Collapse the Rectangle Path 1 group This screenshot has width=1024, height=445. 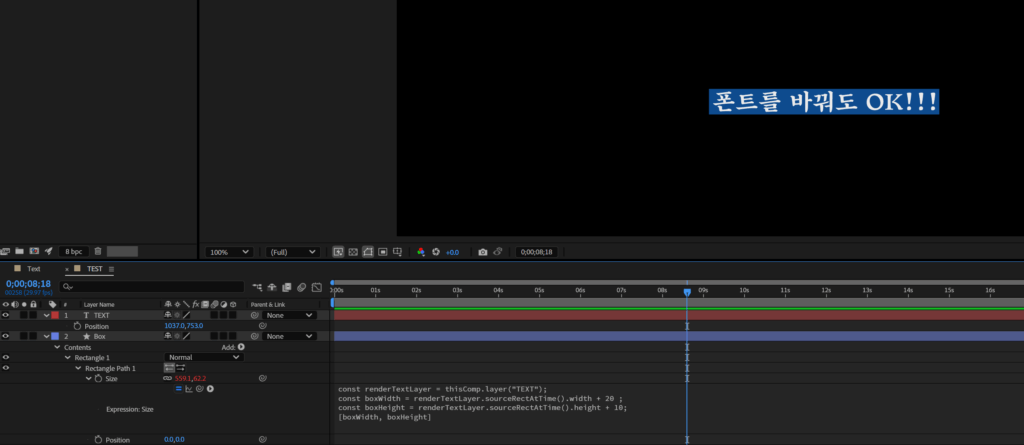tap(78, 368)
